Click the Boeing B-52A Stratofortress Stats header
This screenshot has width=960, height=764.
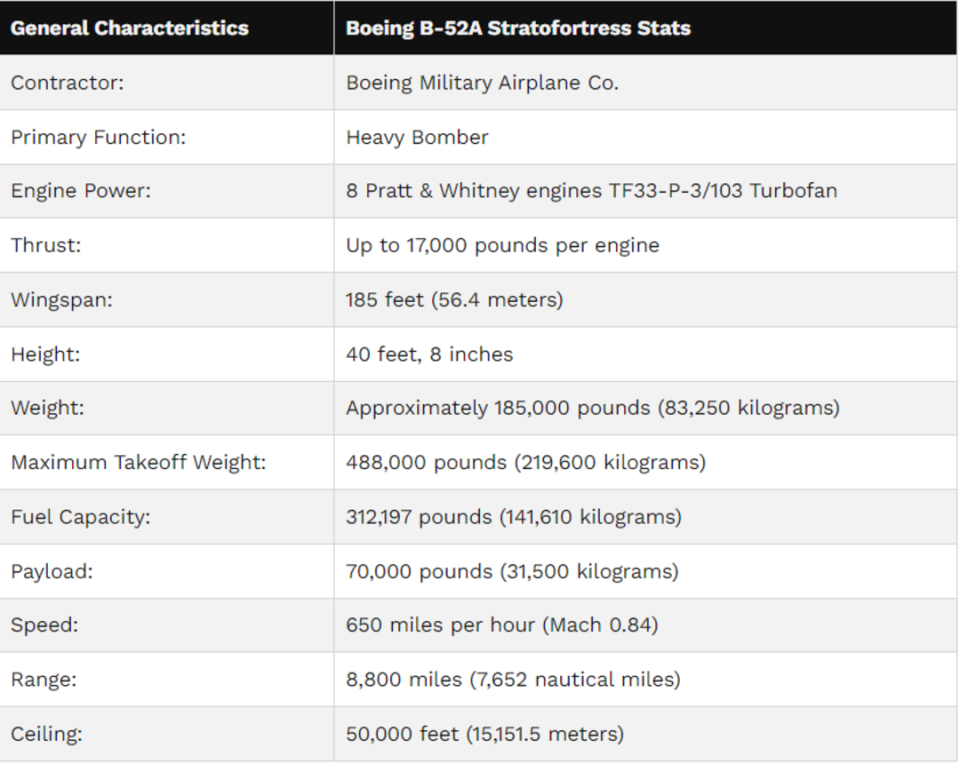pyautogui.click(x=518, y=28)
